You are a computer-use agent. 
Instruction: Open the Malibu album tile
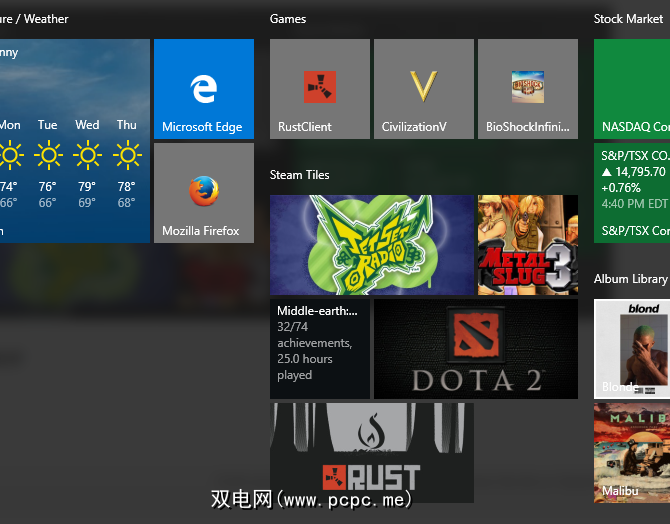pyautogui.click(x=632, y=453)
